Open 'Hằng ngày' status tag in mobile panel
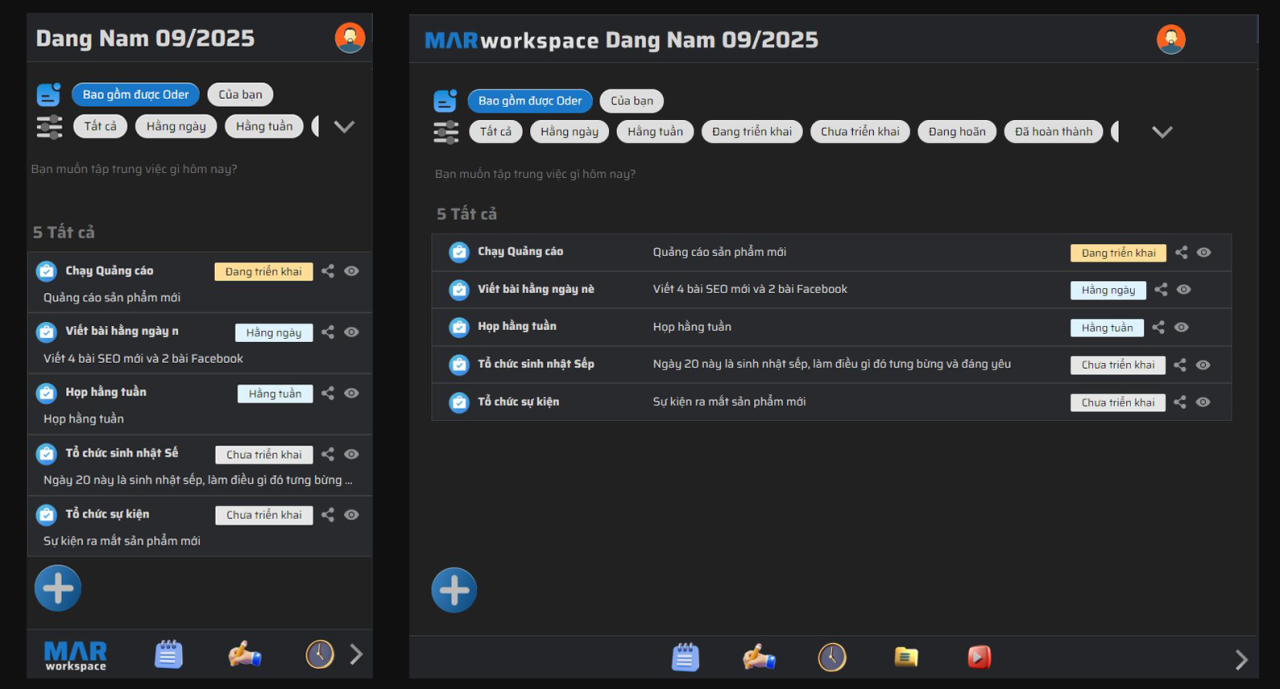This screenshot has height=689, width=1280. tap(274, 333)
